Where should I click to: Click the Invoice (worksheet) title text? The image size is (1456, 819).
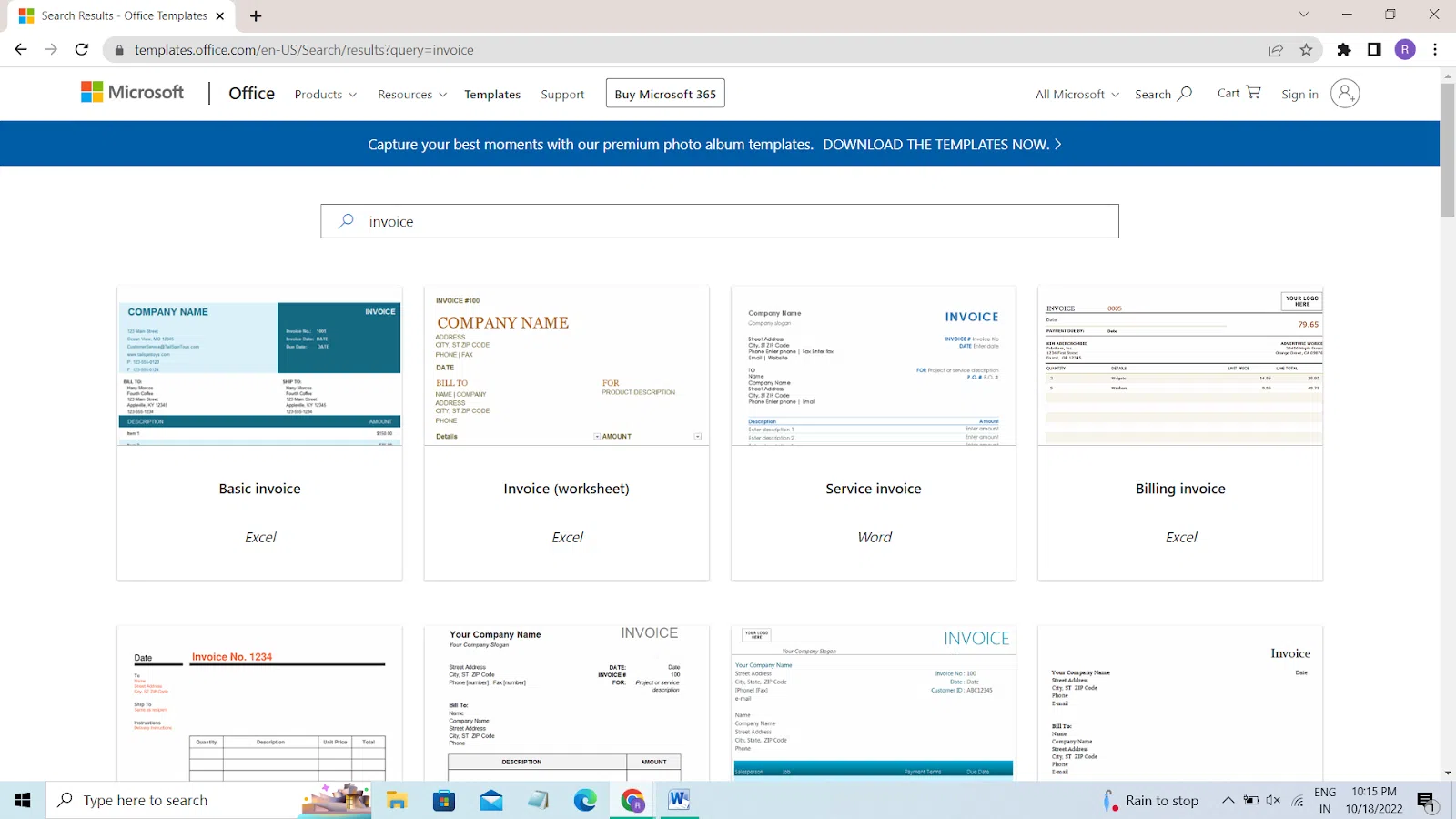click(566, 489)
